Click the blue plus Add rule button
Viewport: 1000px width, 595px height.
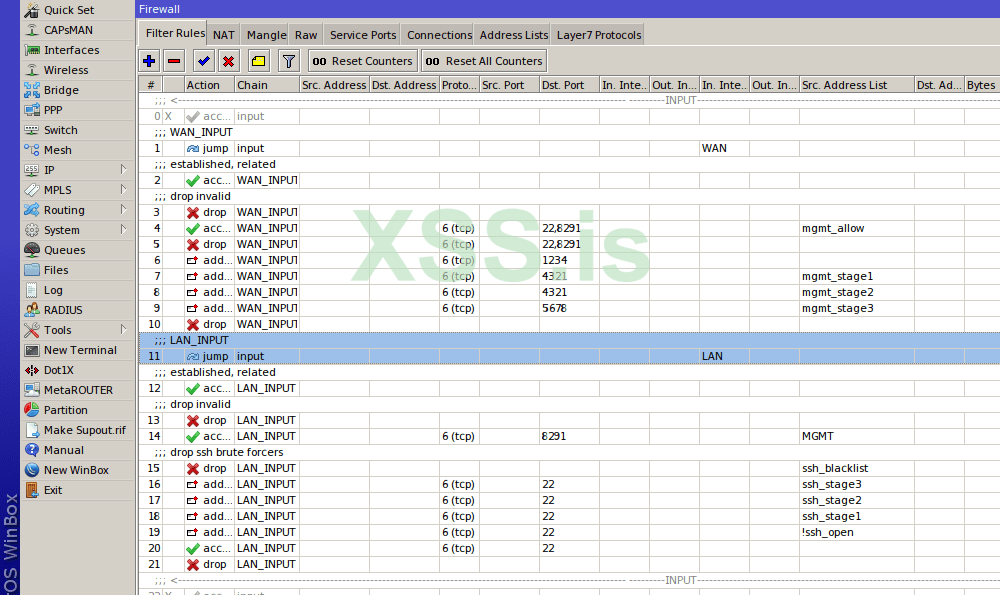coord(149,61)
